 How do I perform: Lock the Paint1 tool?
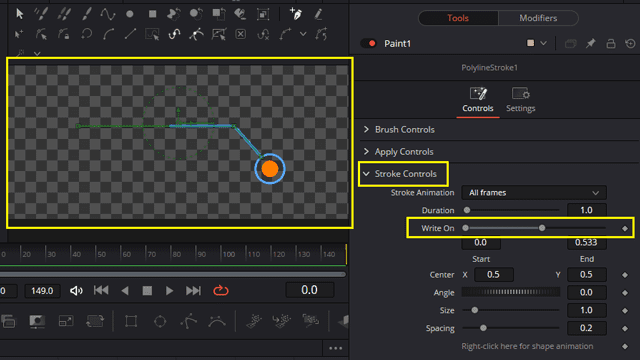(611, 43)
